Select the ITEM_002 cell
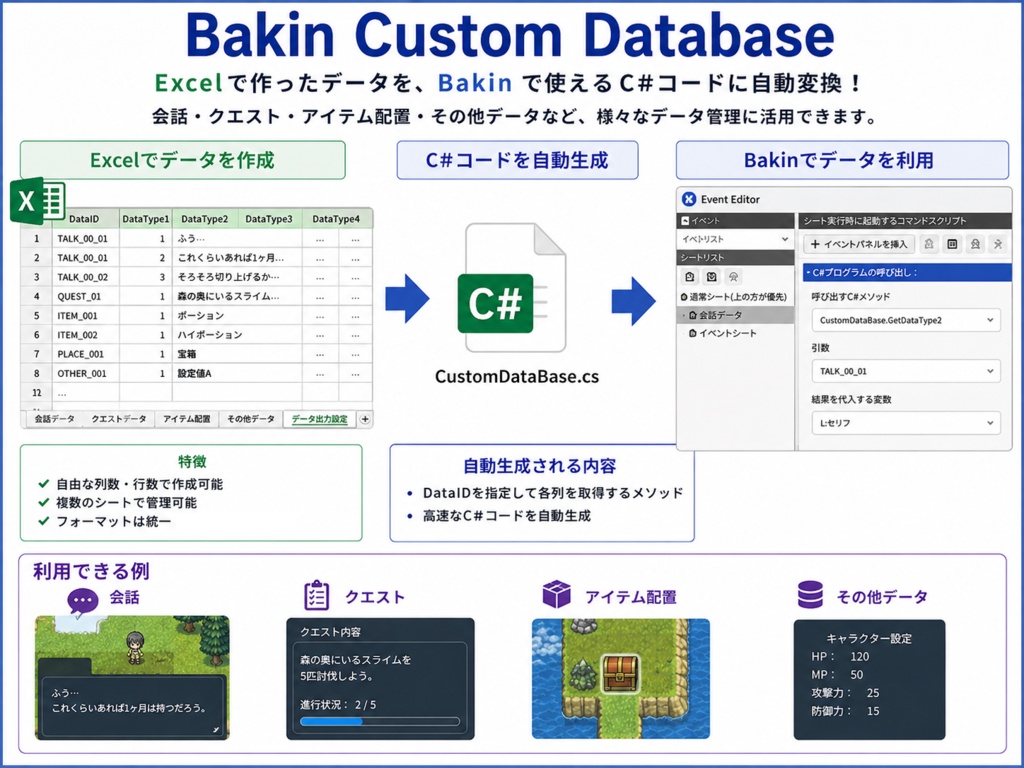The height and width of the screenshot is (768, 1024). [86, 335]
